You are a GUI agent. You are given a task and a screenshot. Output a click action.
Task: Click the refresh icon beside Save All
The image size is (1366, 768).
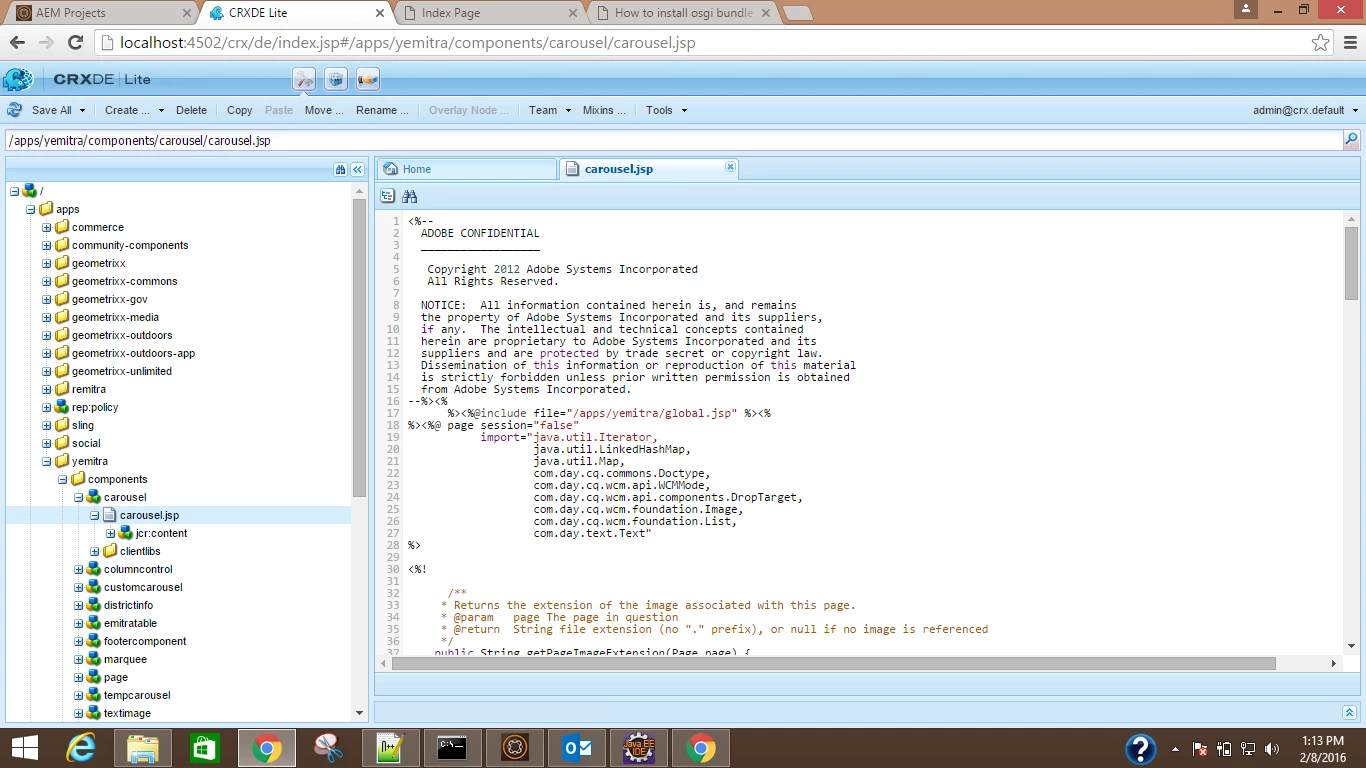coord(15,110)
